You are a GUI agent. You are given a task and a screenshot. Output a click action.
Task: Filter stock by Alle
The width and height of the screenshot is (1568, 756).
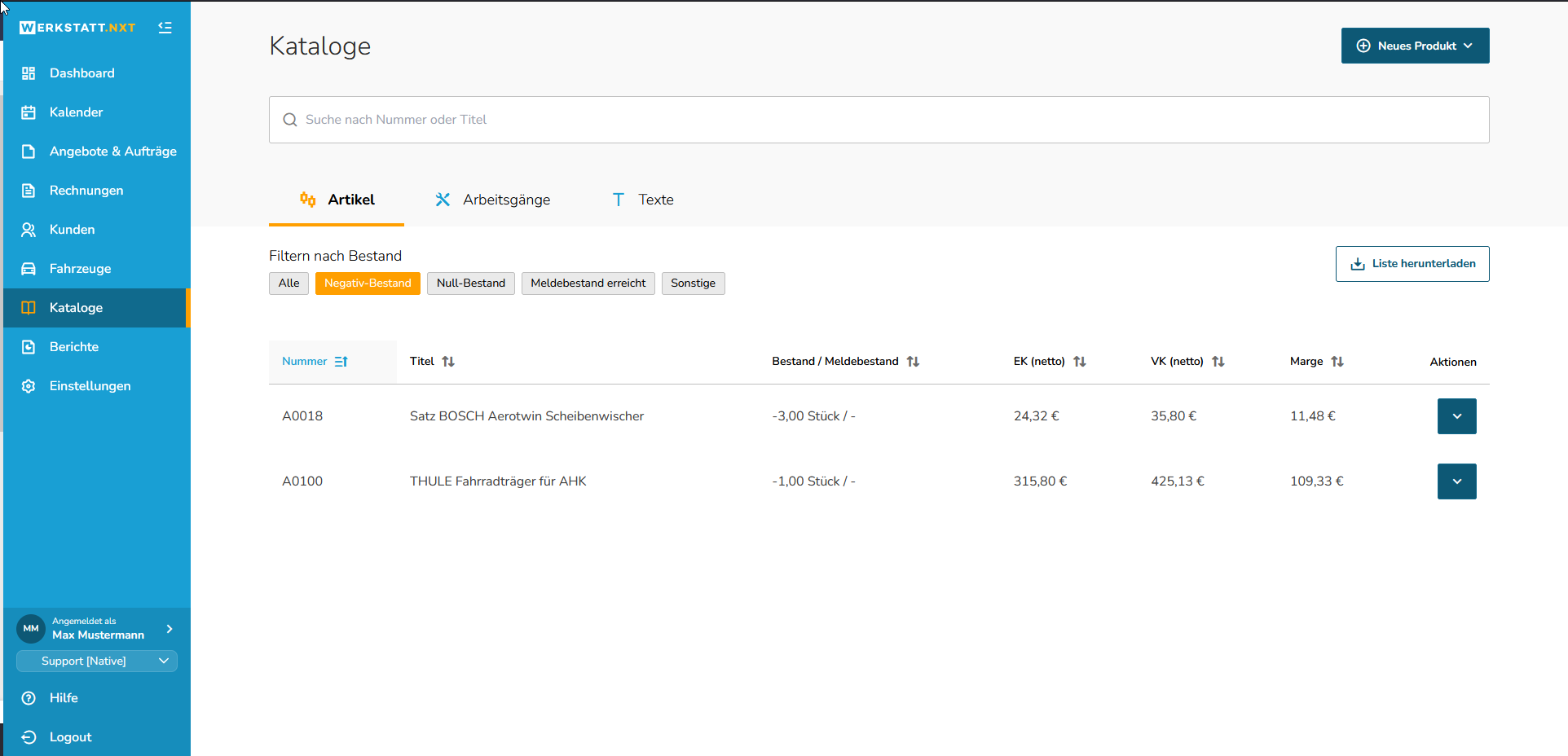(x=288, y=283)
